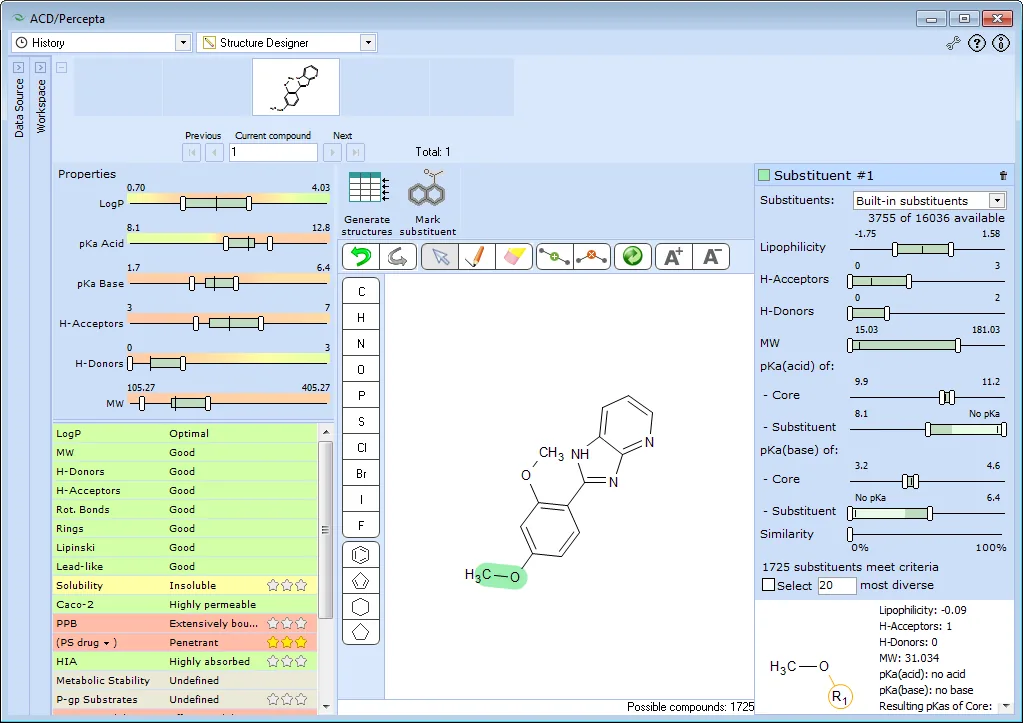Open the Workspace side tab

[40, 99]
